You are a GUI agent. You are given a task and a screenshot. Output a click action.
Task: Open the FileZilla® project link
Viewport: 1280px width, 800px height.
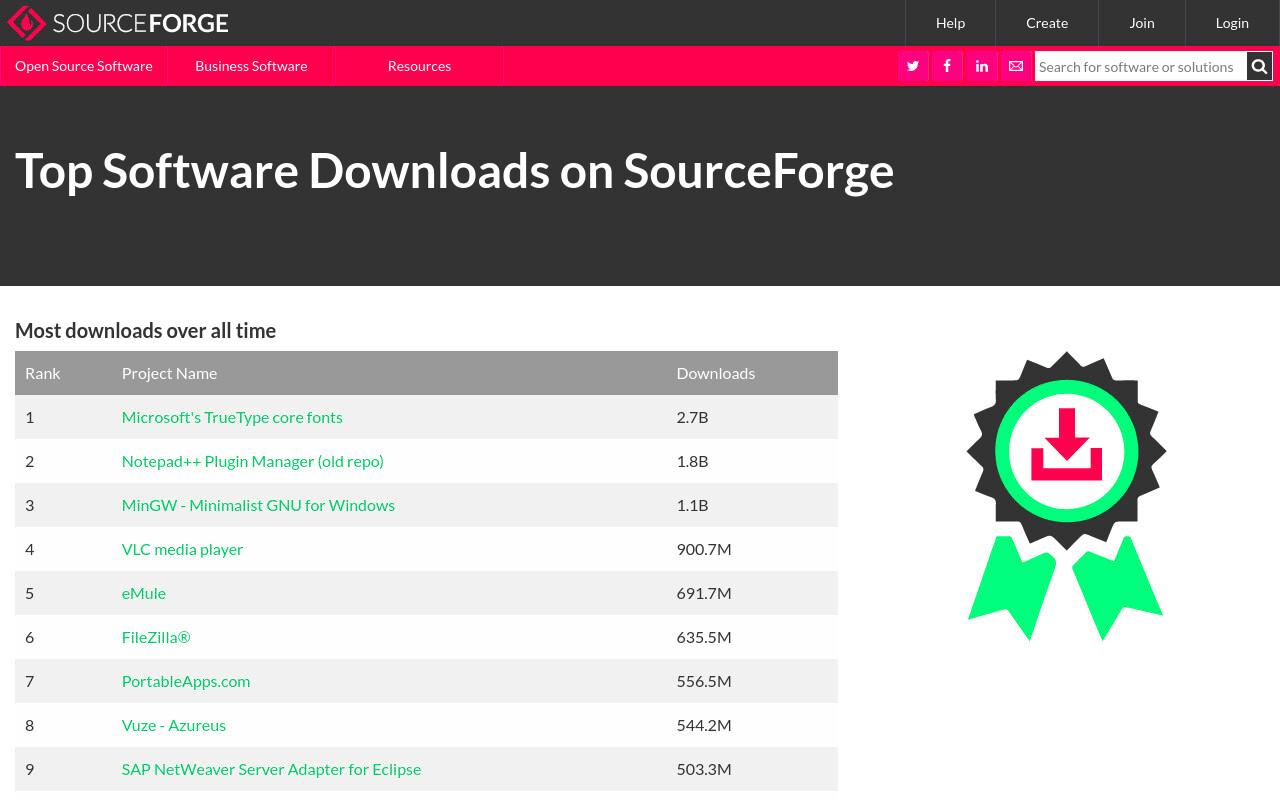tap(156, 637)
